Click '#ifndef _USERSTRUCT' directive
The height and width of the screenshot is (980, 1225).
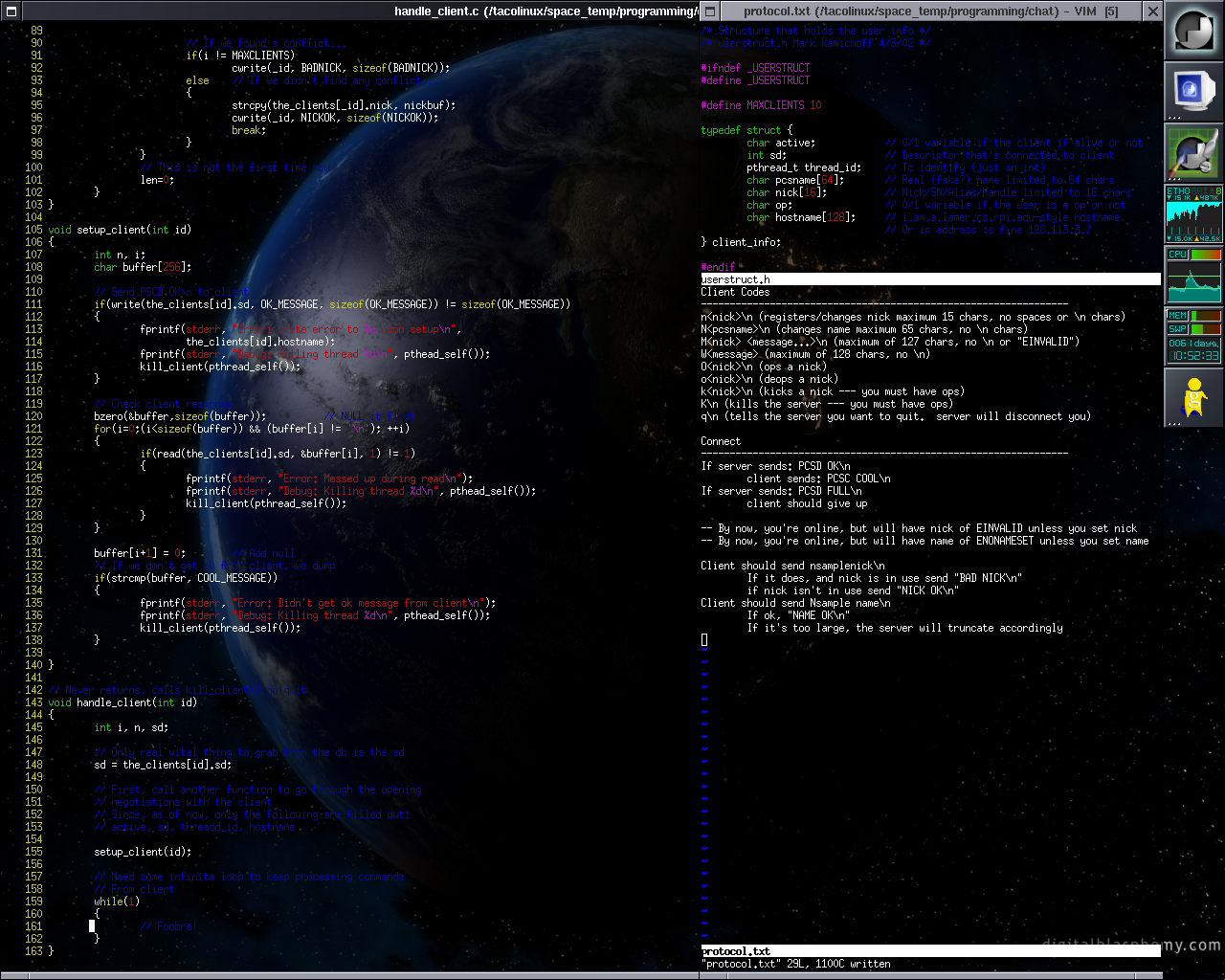(x=755, y=68)
